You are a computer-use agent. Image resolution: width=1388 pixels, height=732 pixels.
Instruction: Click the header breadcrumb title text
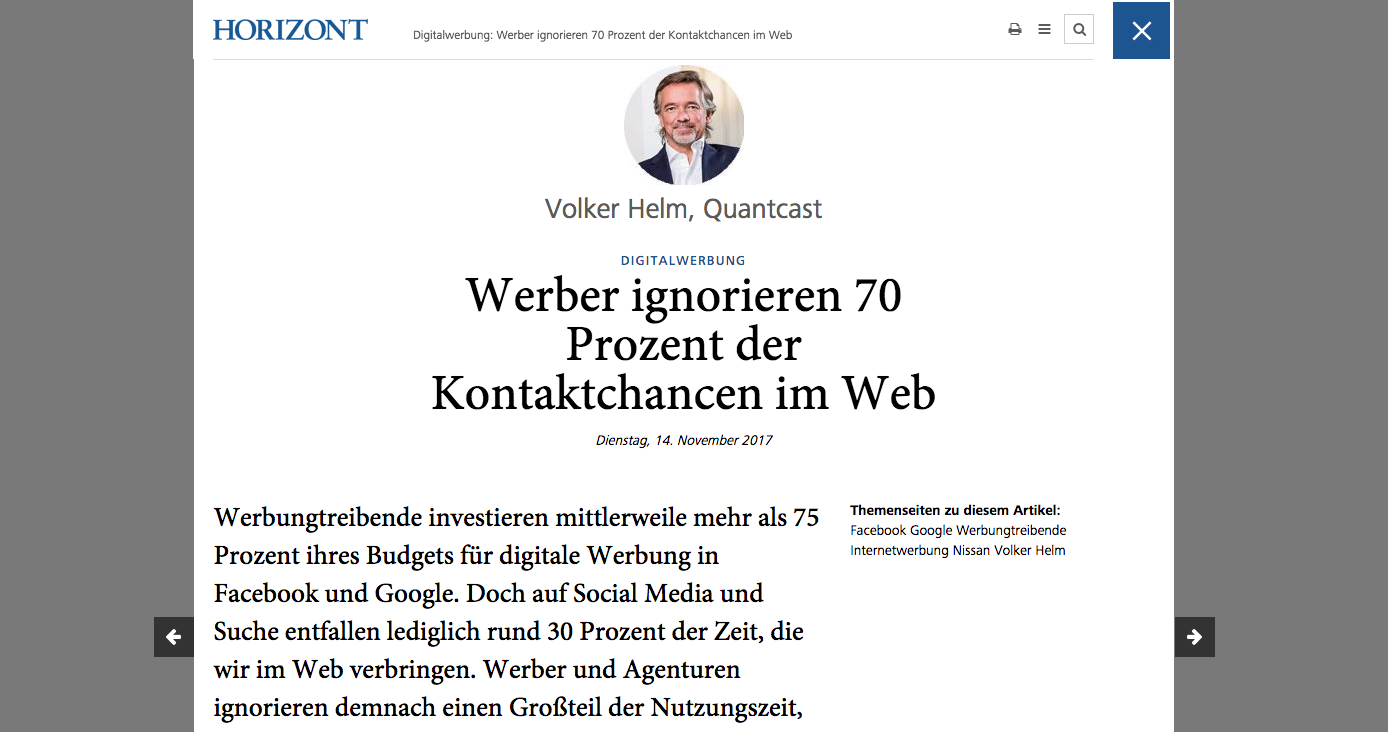(x=603, y=35)
